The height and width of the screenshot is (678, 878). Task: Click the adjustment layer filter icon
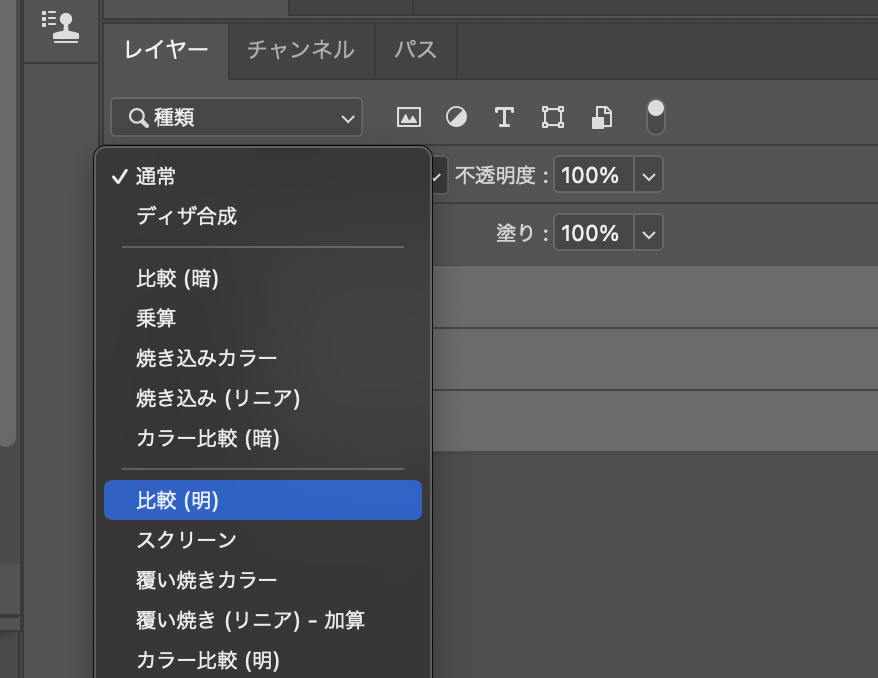pos(456,117)
